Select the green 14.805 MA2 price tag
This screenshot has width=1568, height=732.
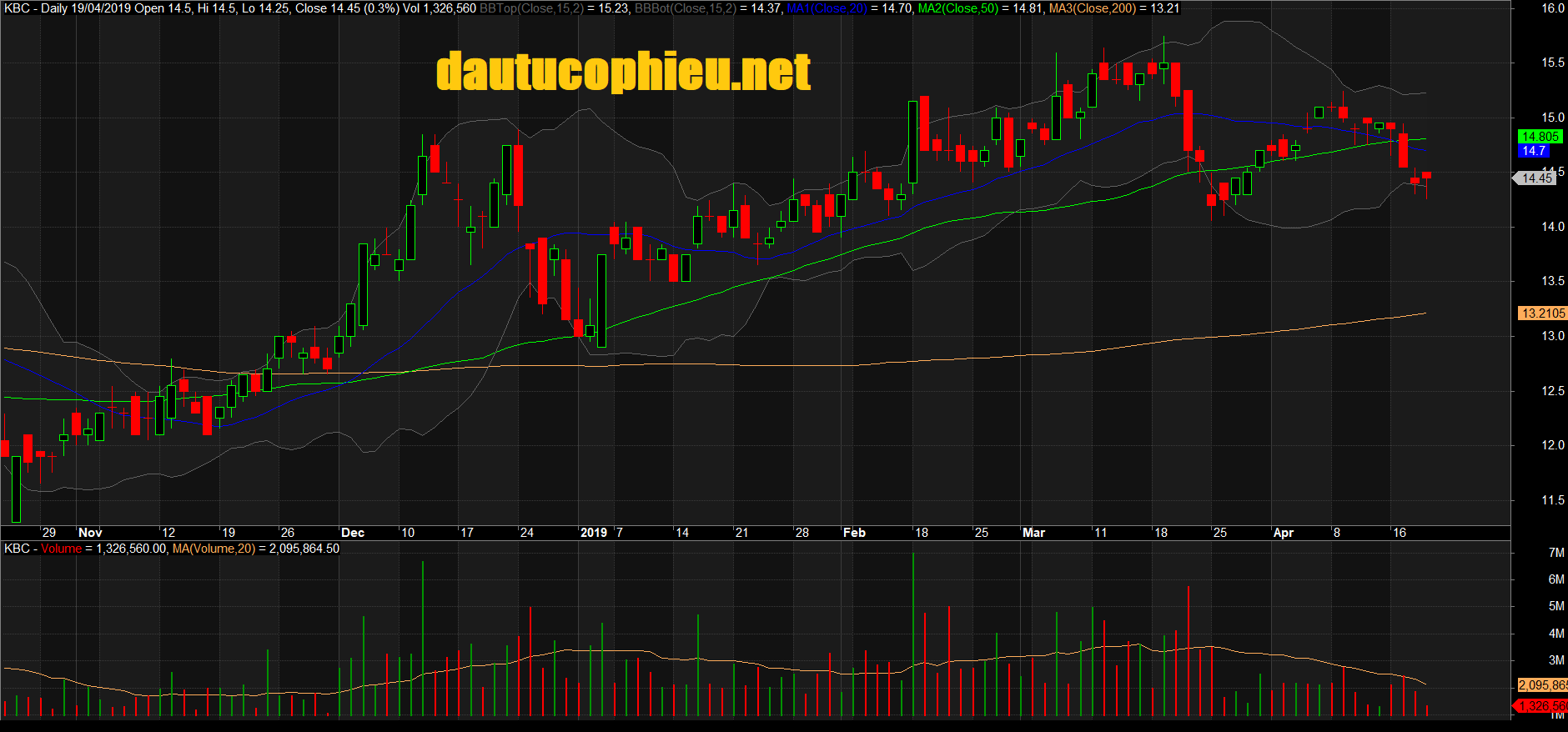point(1539,137)
